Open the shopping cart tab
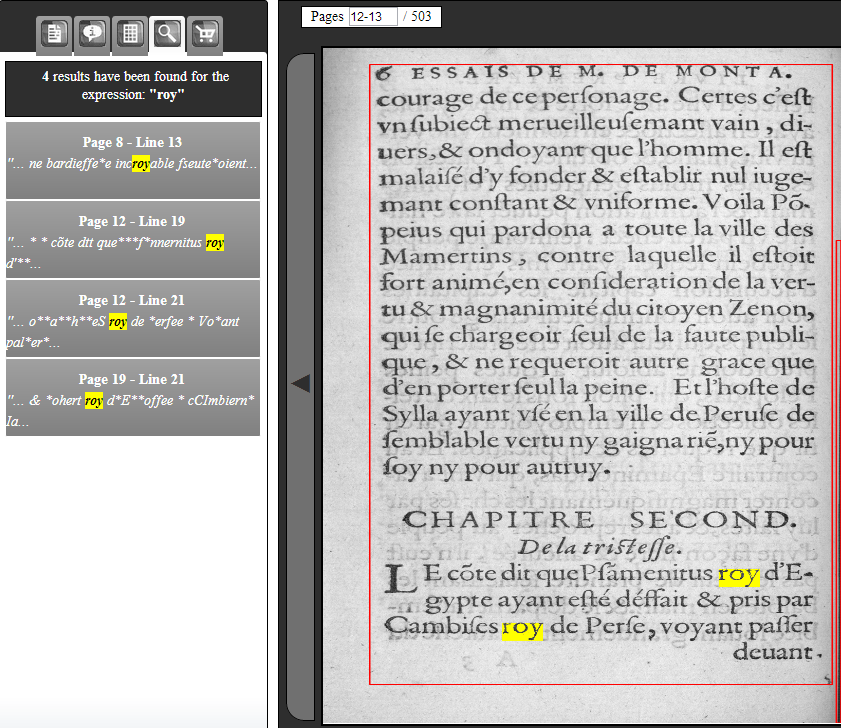The height and width of the screenshot is (728, 841). pos(205,34)
